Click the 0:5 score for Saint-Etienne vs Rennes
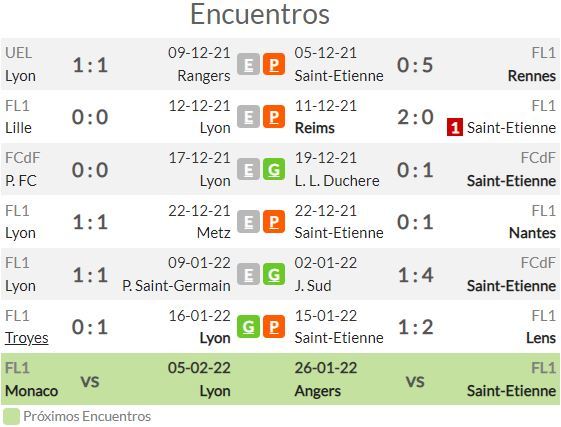Viewport: 561px width, 427px height. tap(415, 65)
